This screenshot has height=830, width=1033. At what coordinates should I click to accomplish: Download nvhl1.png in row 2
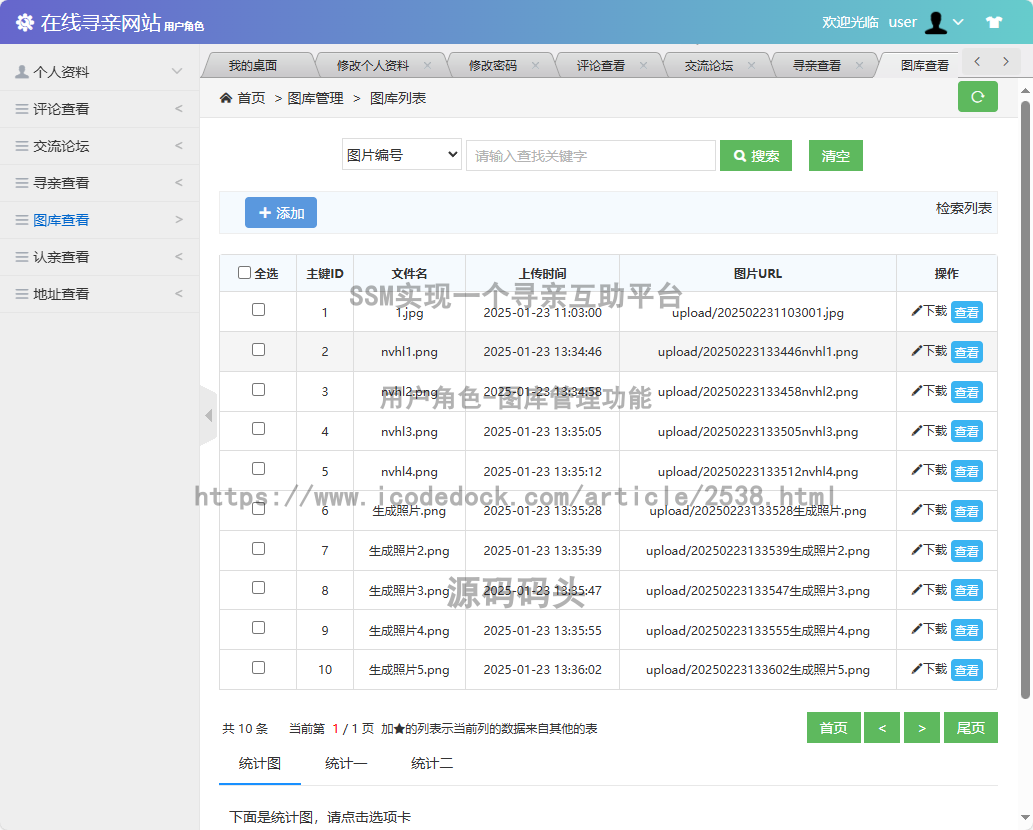click(929, 351)
